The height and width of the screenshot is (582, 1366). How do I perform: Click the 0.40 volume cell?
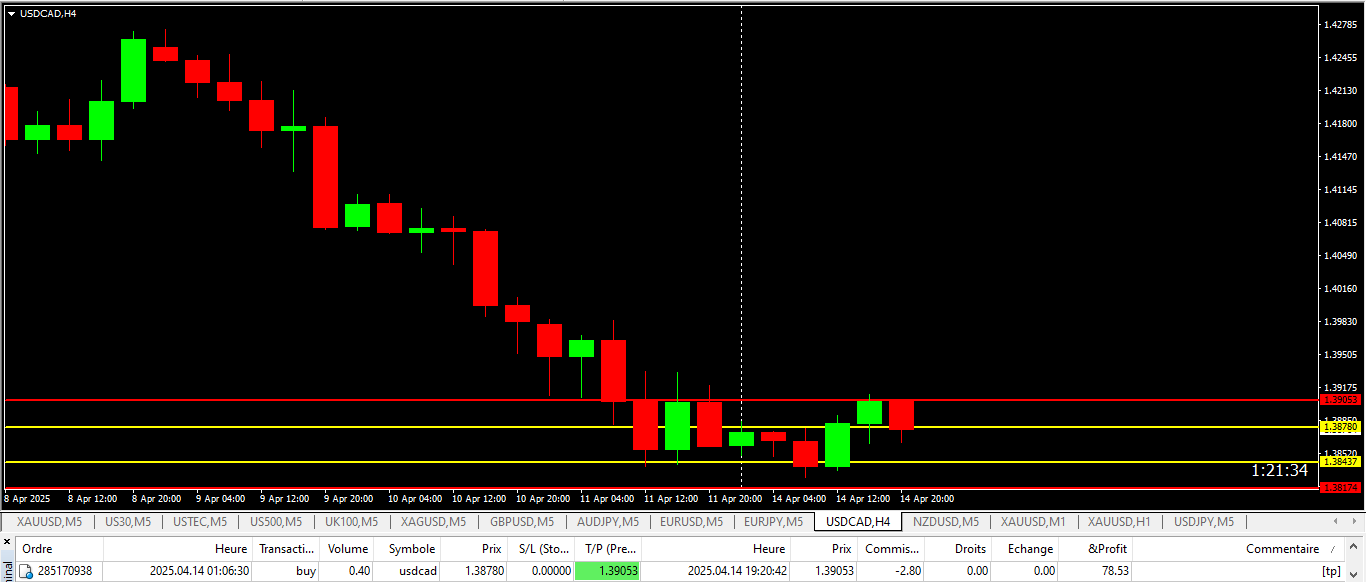coord(359,571)
